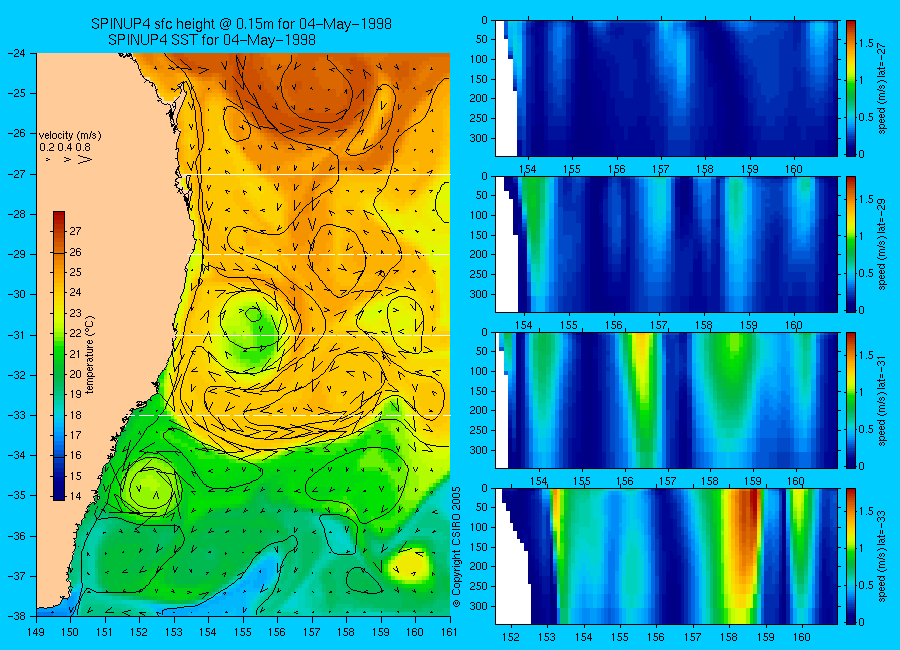Click the '1' tick on the lat=-31 color bar
The image size is (900, 650).
[x=862, y=392]
